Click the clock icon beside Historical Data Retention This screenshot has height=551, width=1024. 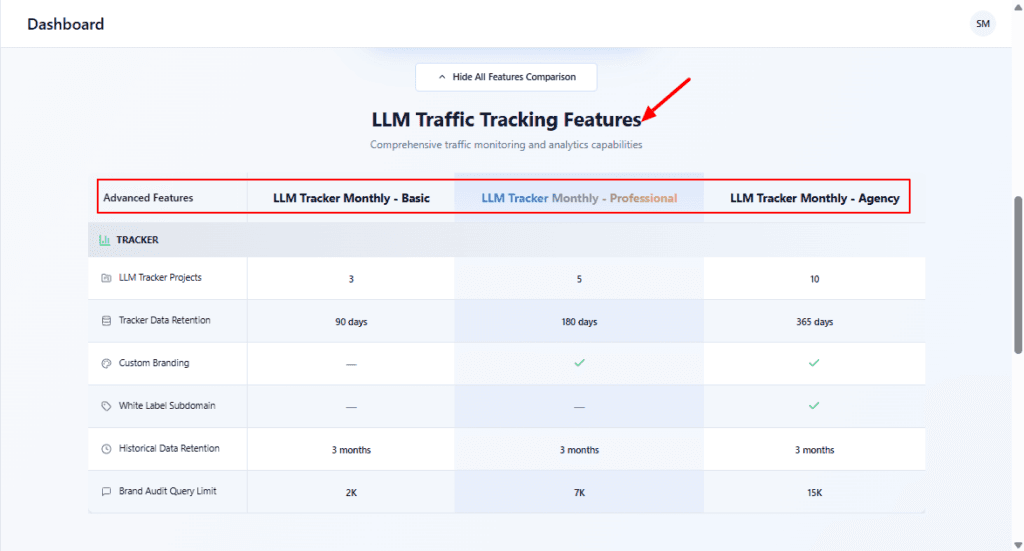pos(106,449)
